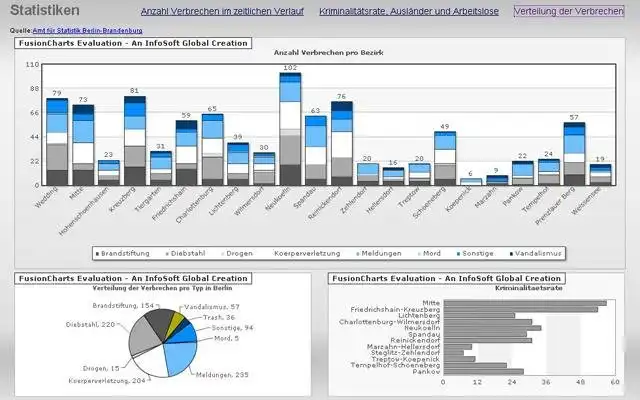Select the Spandau stacked bar labeled 63
Viewport: 640px width, 400px height.
tap(316, 151)
